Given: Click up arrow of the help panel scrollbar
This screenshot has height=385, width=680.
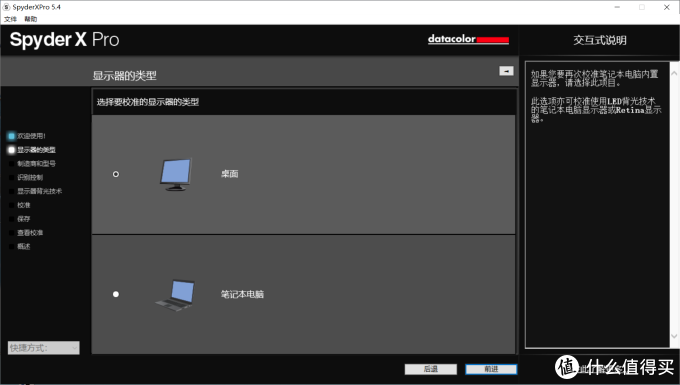Looking at the screenshot, I should point(674,74).
